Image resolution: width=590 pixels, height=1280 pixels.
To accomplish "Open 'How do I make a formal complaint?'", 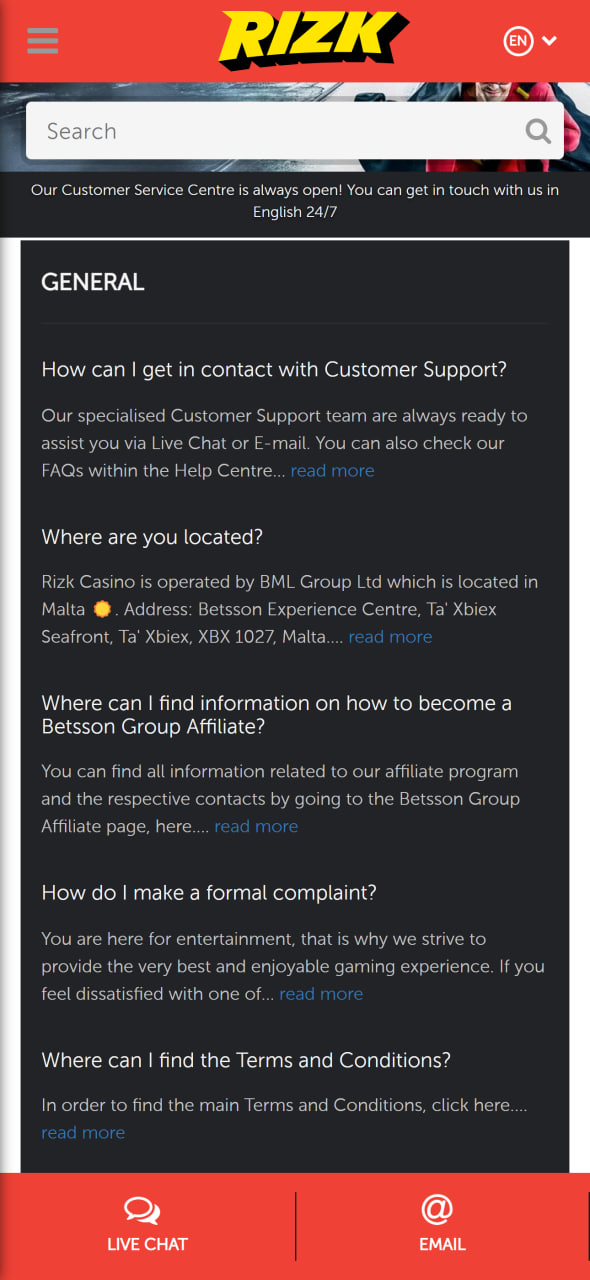I will tap(209, 892).
